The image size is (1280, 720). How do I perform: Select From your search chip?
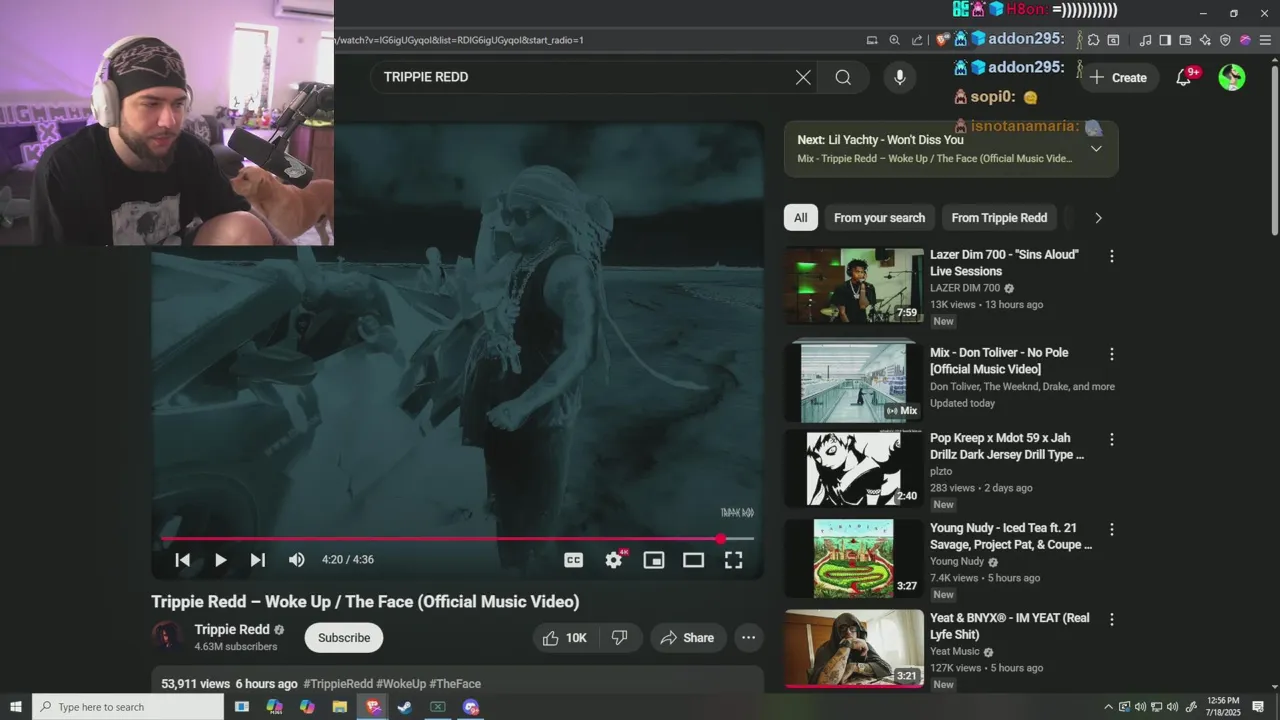(879, 218)
